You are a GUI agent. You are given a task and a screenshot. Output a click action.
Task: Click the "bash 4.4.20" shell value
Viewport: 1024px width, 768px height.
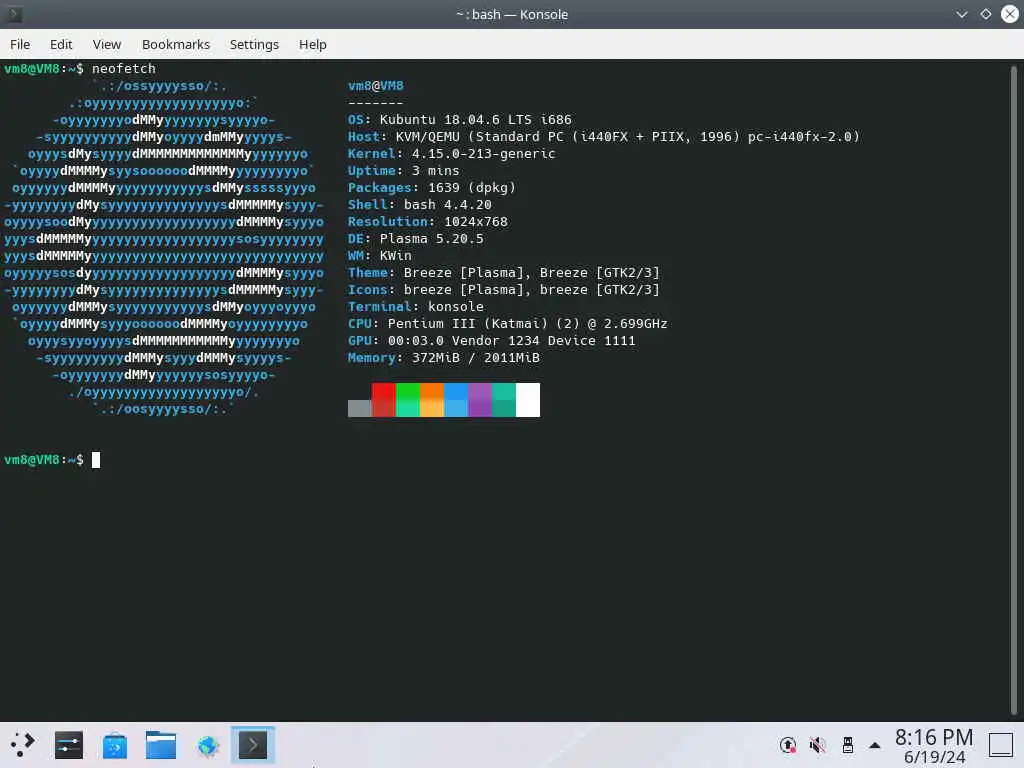447,204
